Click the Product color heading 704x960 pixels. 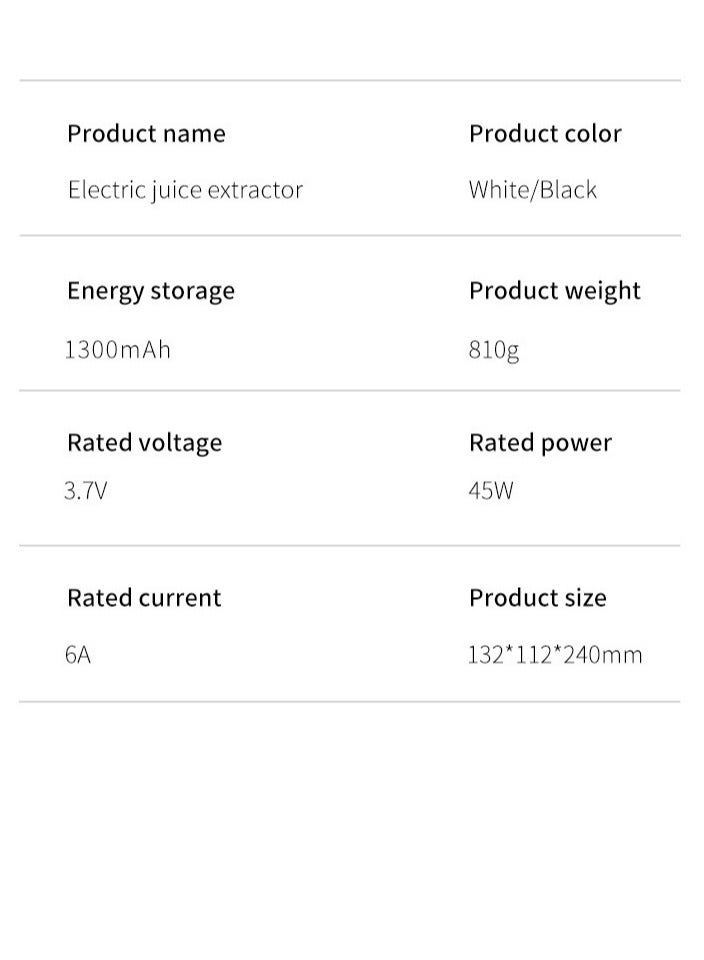tap(545, 133)
